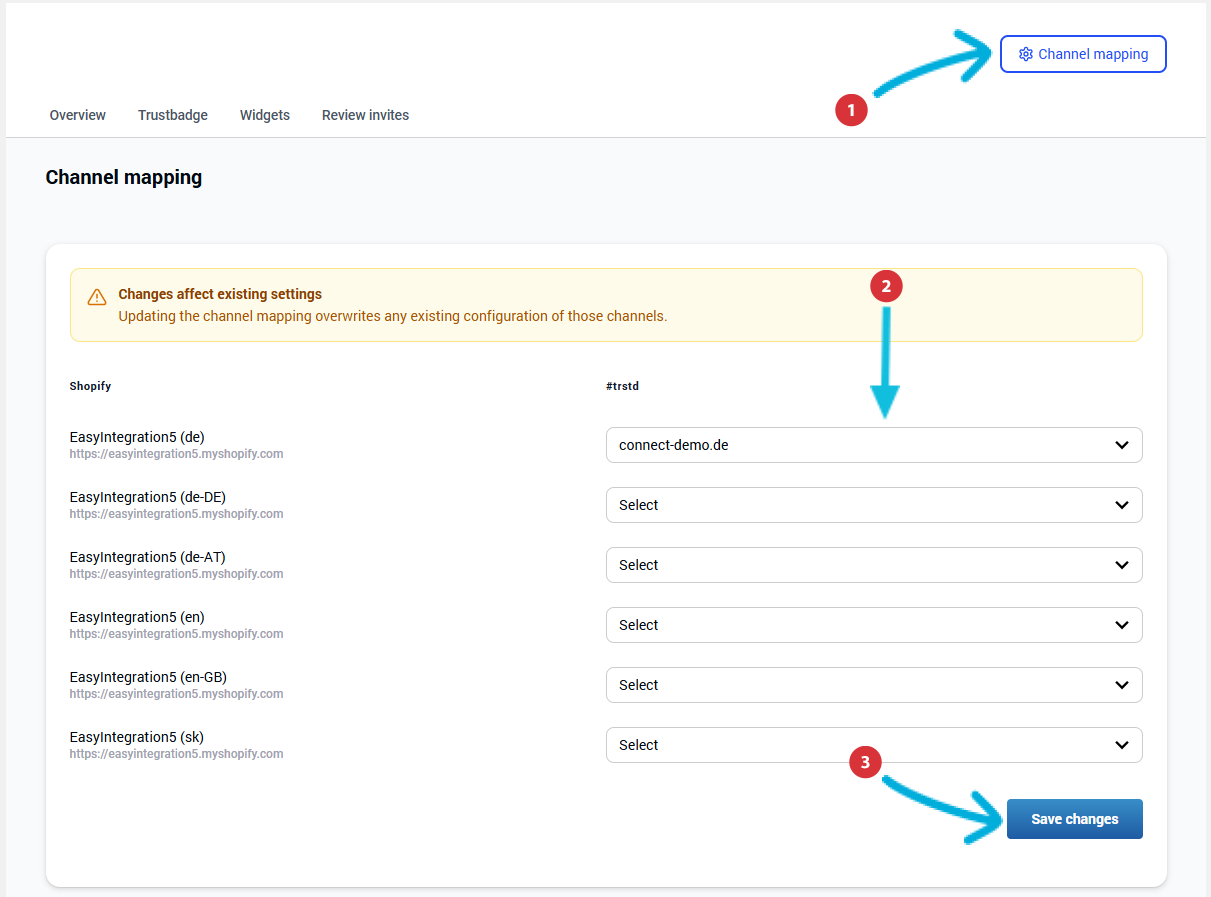This screenshot has height=897, width=1211.
Task: Click the red step 2 marker badge
Action: (x=886, y=286)
